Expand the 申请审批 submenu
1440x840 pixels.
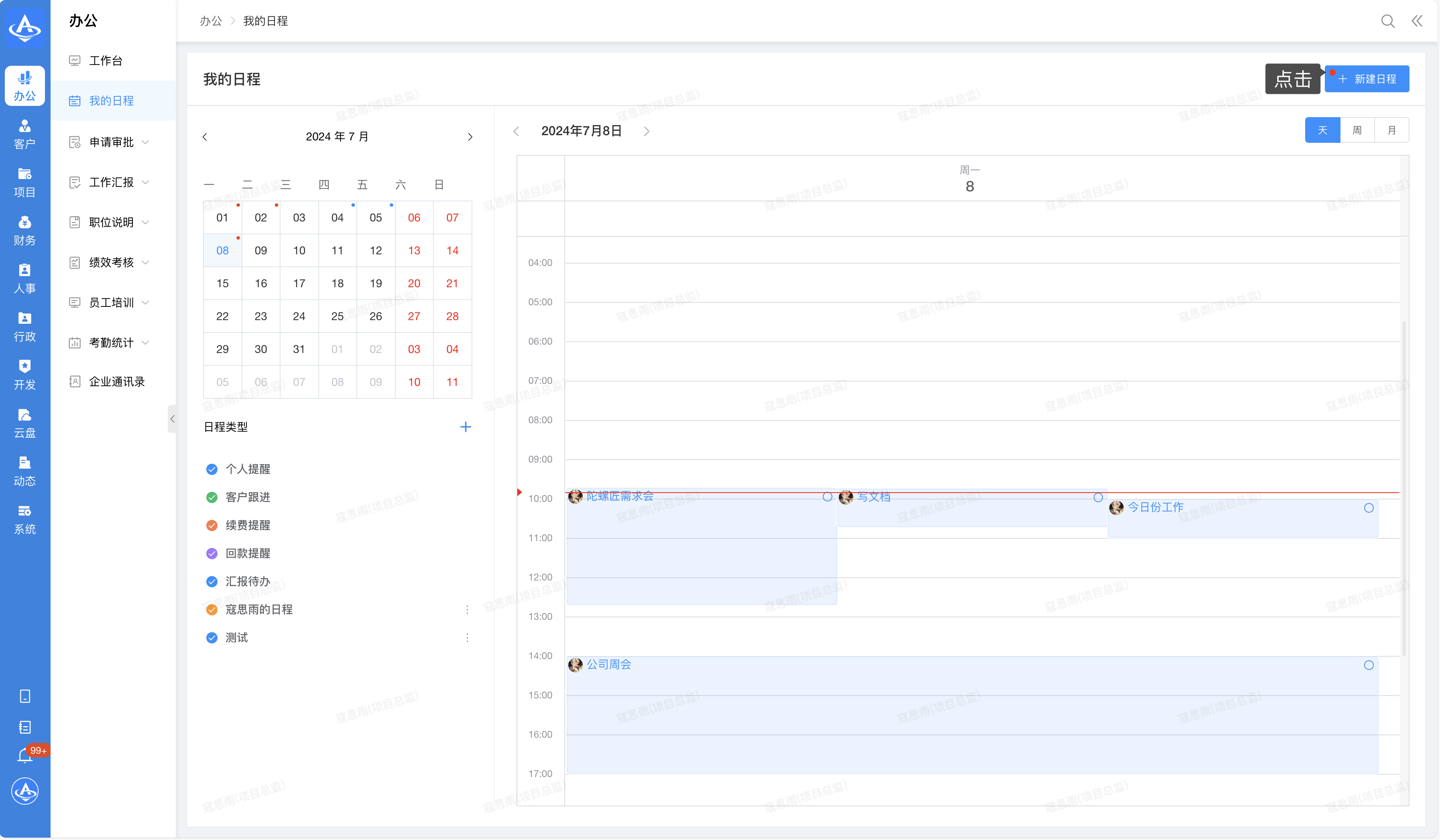(112, 142)
